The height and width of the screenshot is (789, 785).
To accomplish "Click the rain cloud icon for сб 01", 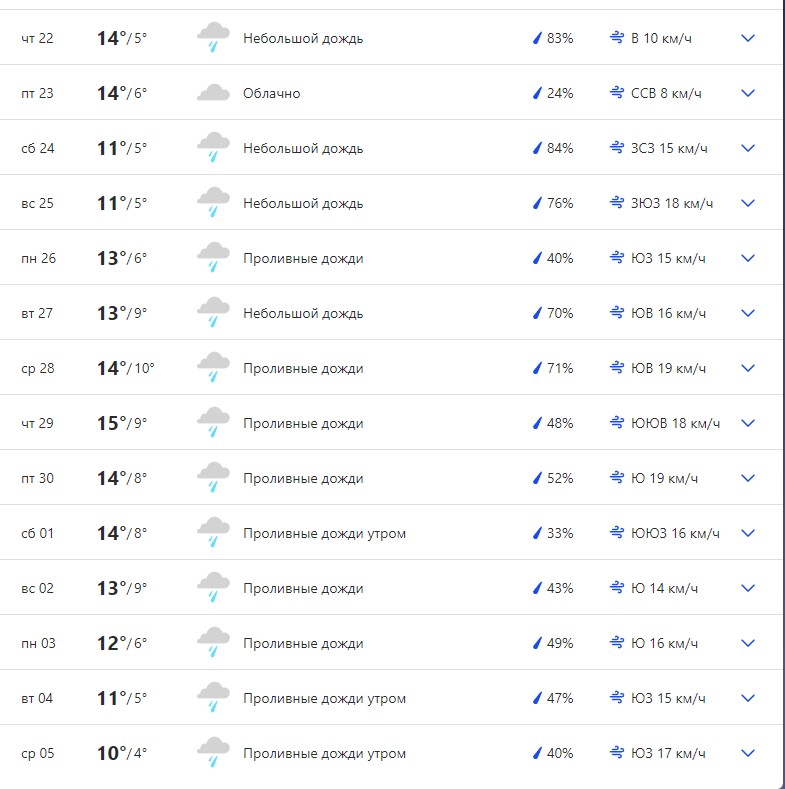I will [x=213, y=533].
